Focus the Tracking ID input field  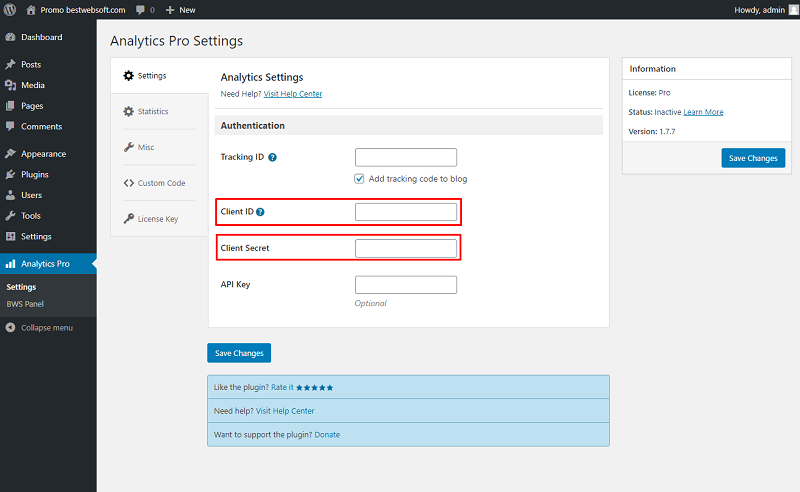[406, 157]
